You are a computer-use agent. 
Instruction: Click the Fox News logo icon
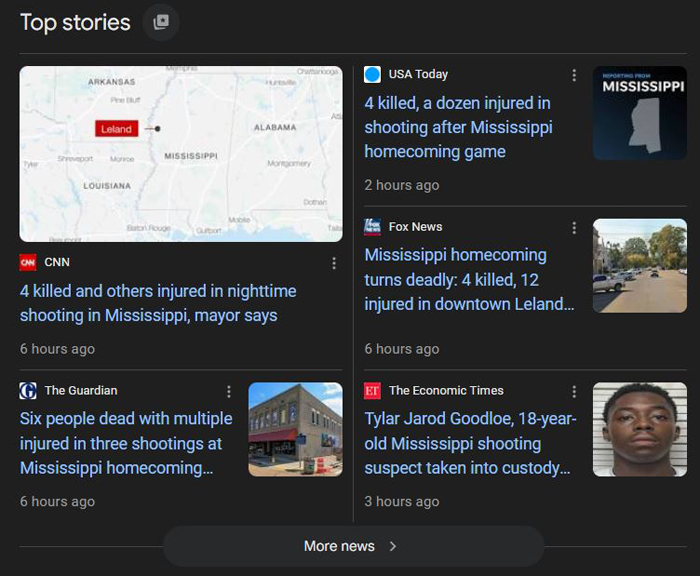coord(373,227)
